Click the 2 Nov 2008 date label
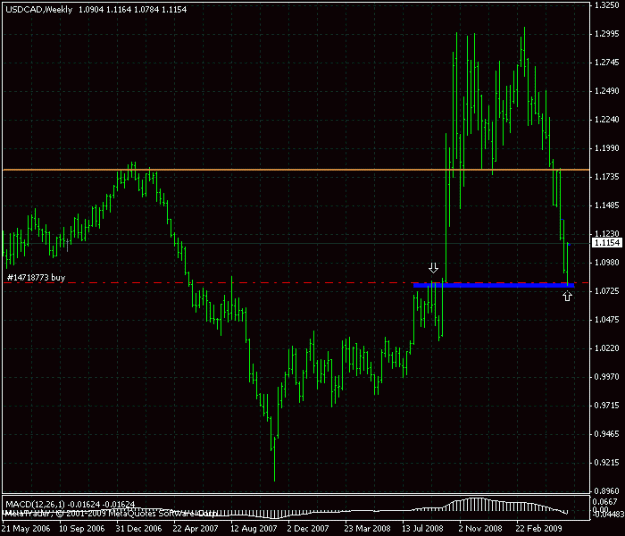 [x=480, y=528]
